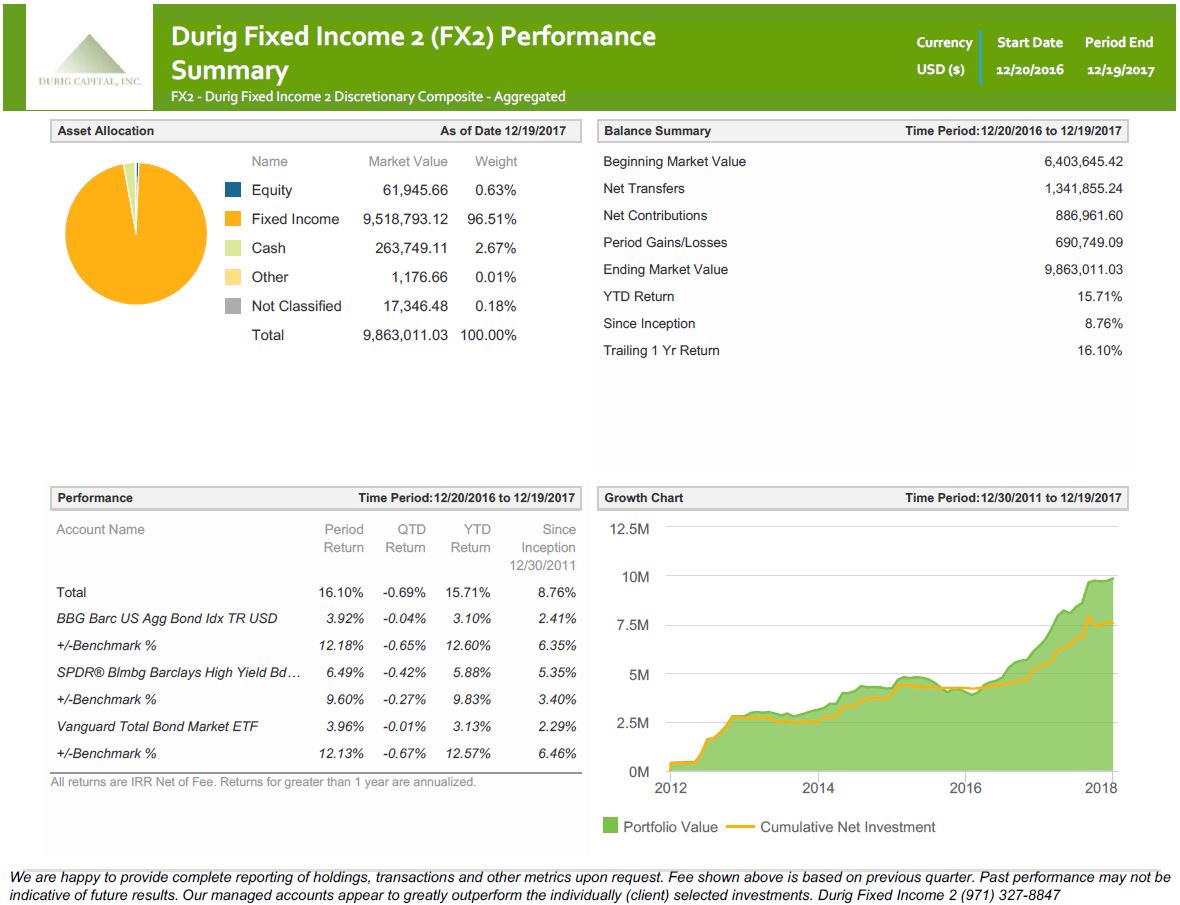
Task: Click the Since Inception 12/30/2011 column header
Action: (x=543, y=548)
